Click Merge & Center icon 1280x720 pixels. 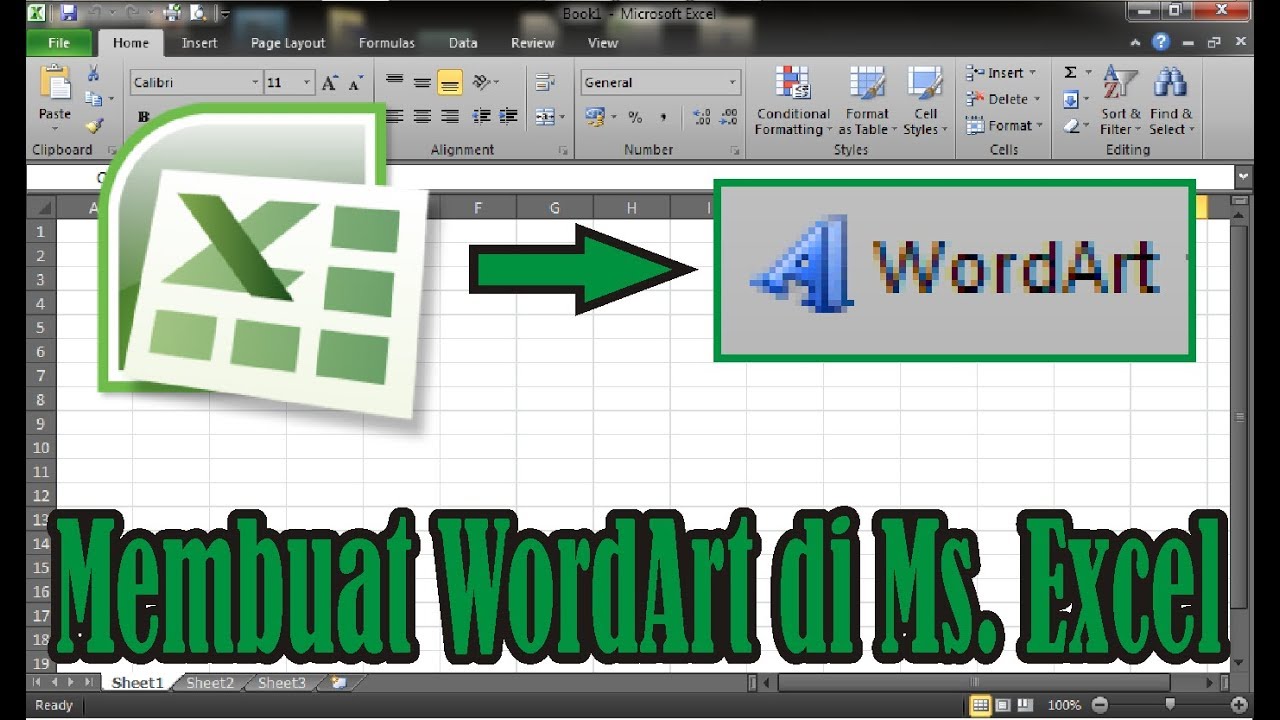(545, 117)
